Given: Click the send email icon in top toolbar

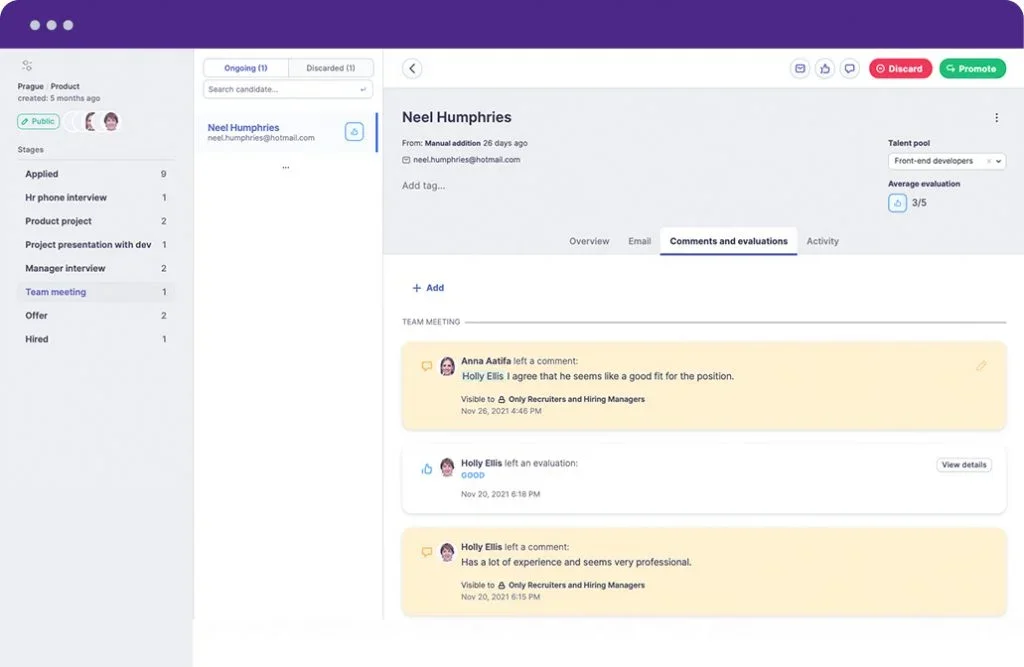Looking at the screenshot, I should point(799,68).
